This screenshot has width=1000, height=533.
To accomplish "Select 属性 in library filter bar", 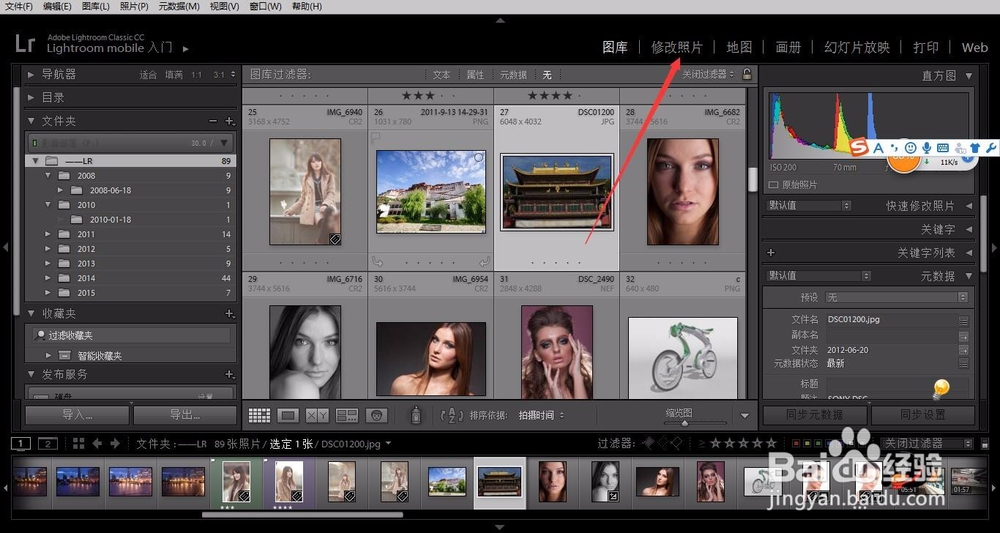I will pyautogui.click(x=475, y=75).
